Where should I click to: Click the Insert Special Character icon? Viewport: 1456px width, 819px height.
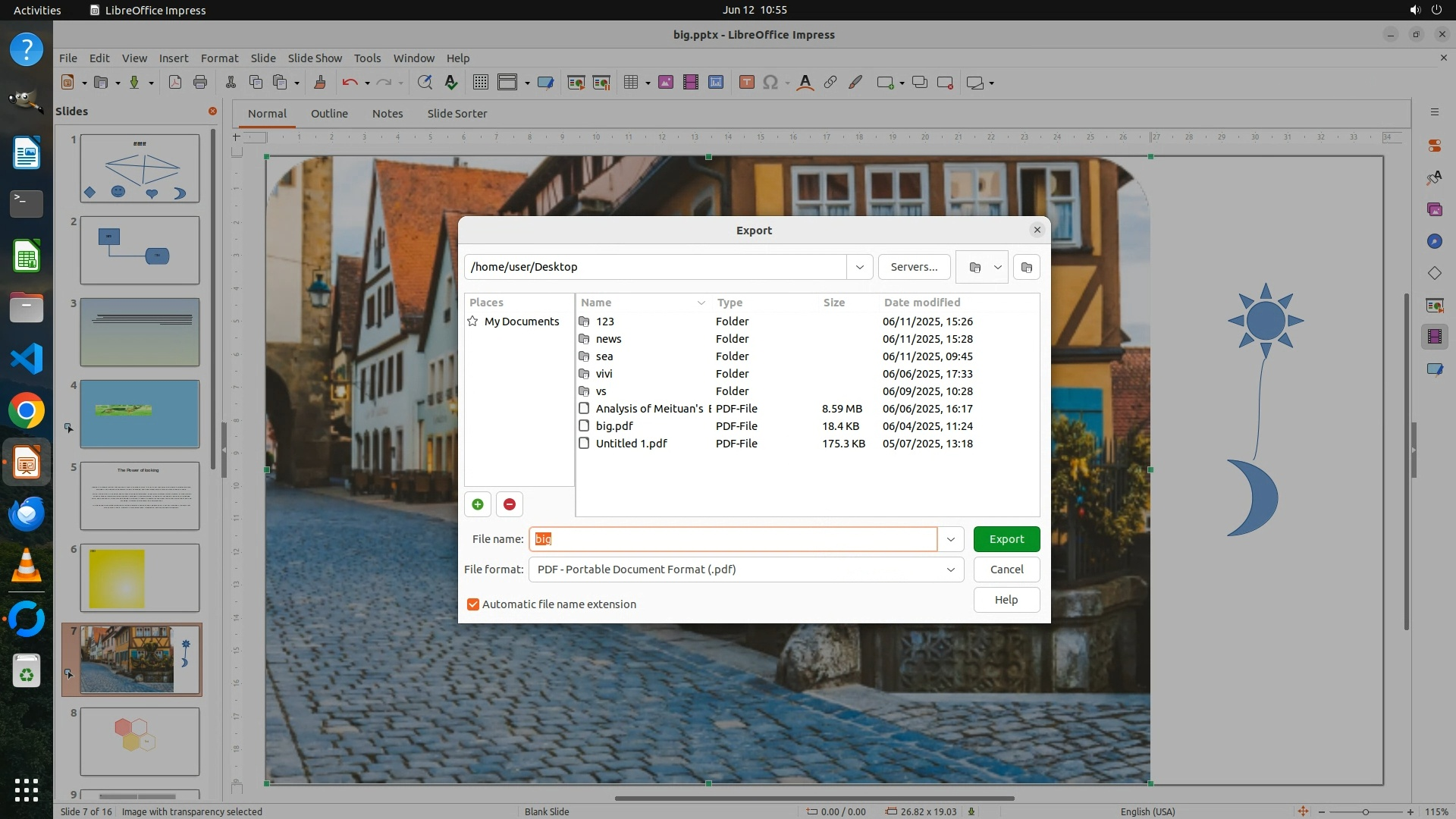click(x=770, y=83)
